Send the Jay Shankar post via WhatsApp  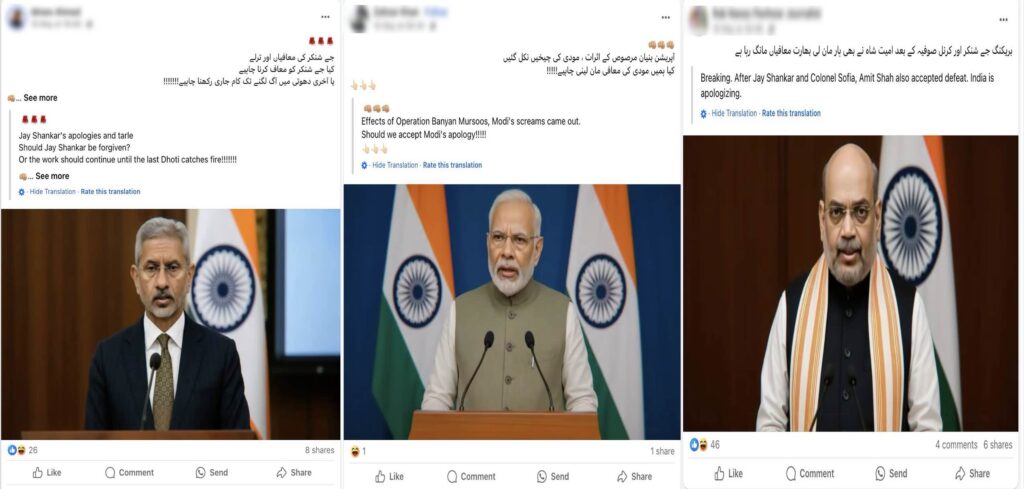[212, 472]
